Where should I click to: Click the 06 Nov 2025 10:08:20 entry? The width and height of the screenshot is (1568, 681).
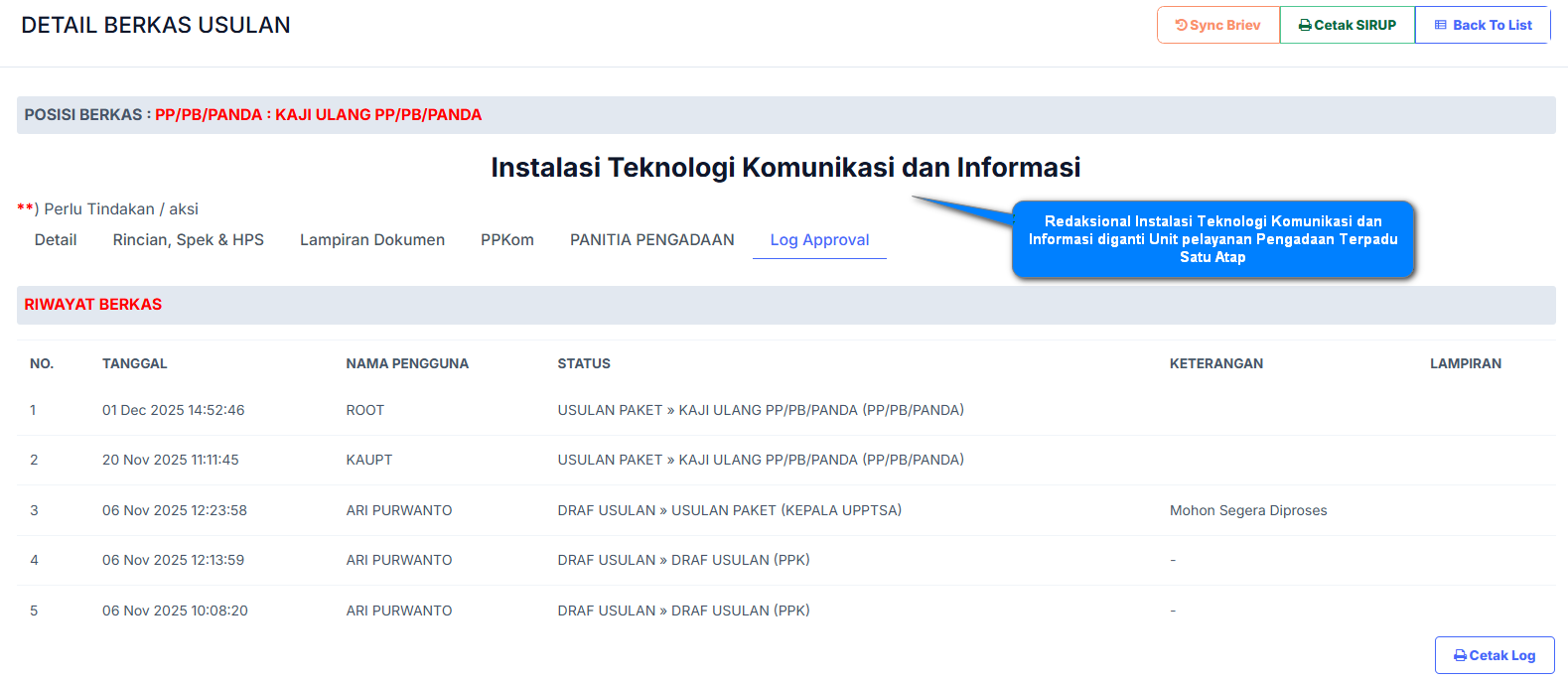click(x=175, y=612)
